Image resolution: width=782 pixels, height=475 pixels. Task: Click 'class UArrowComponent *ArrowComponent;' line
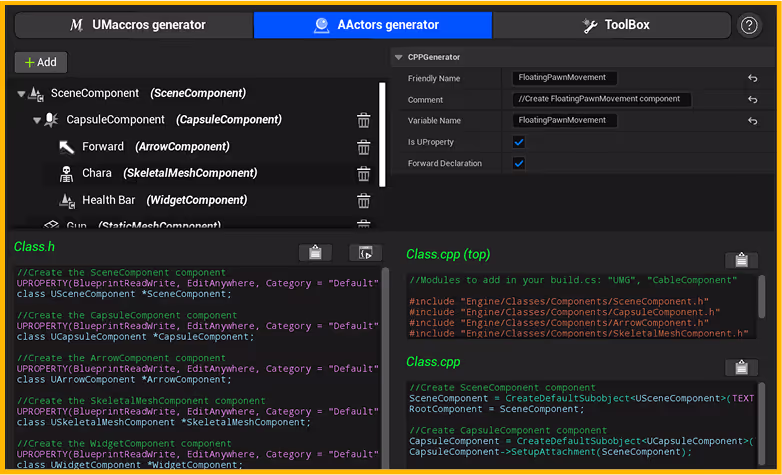tap(124, 380)
